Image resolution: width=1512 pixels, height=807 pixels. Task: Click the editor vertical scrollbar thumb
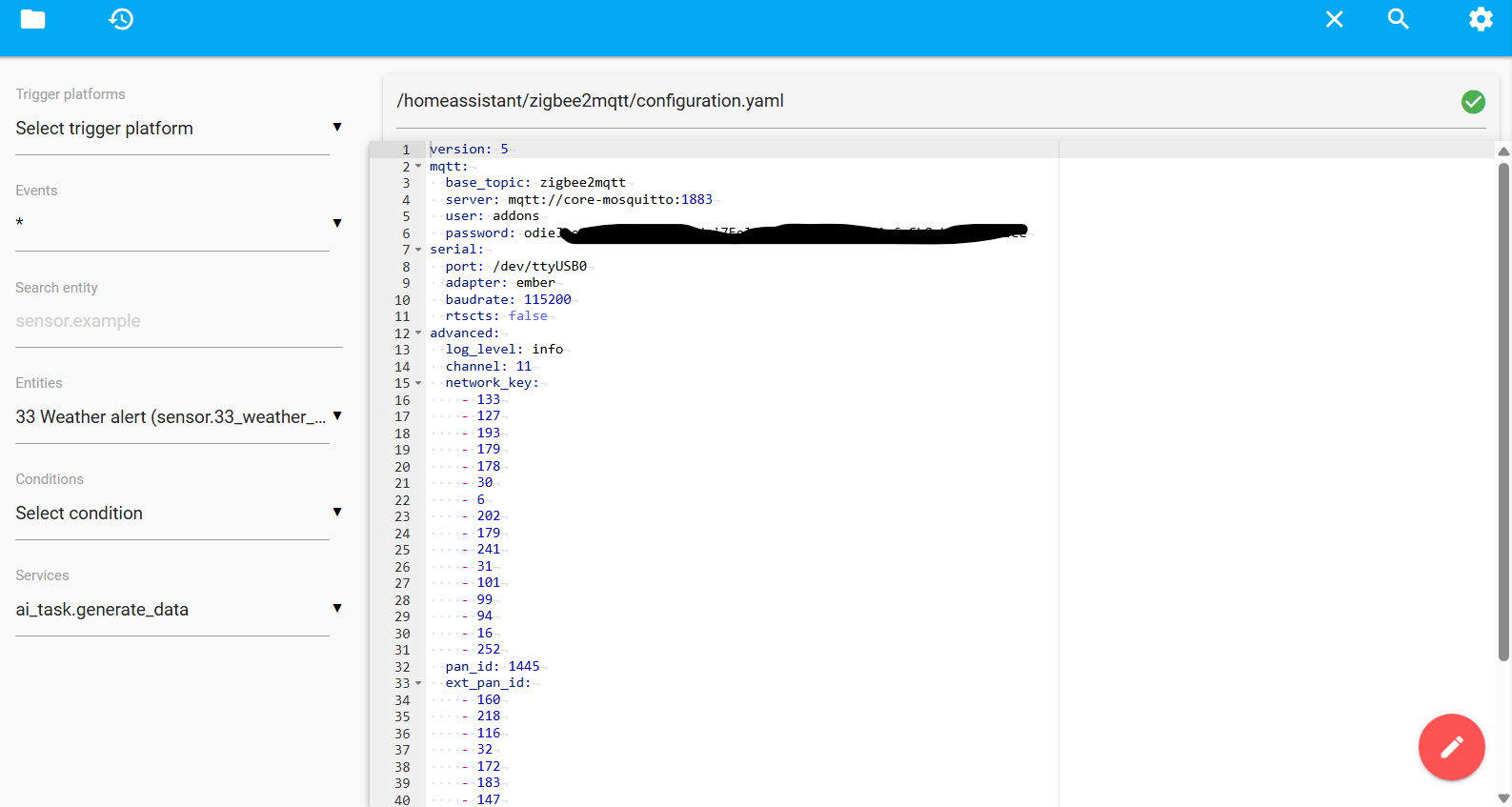(1503, 410)
